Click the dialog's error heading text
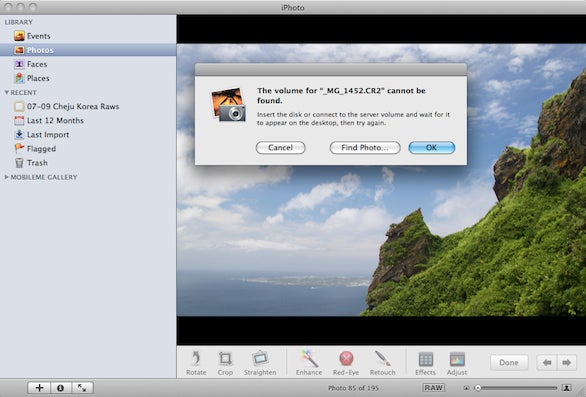The width and height of the screenshot is (586, 397). 341,95
